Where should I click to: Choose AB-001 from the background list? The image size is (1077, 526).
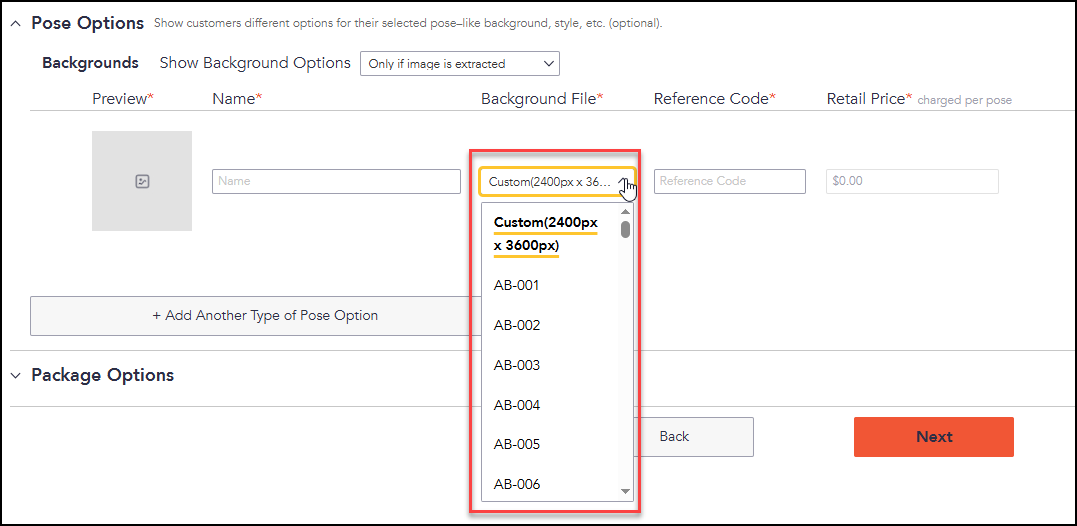tap(516, 285)
